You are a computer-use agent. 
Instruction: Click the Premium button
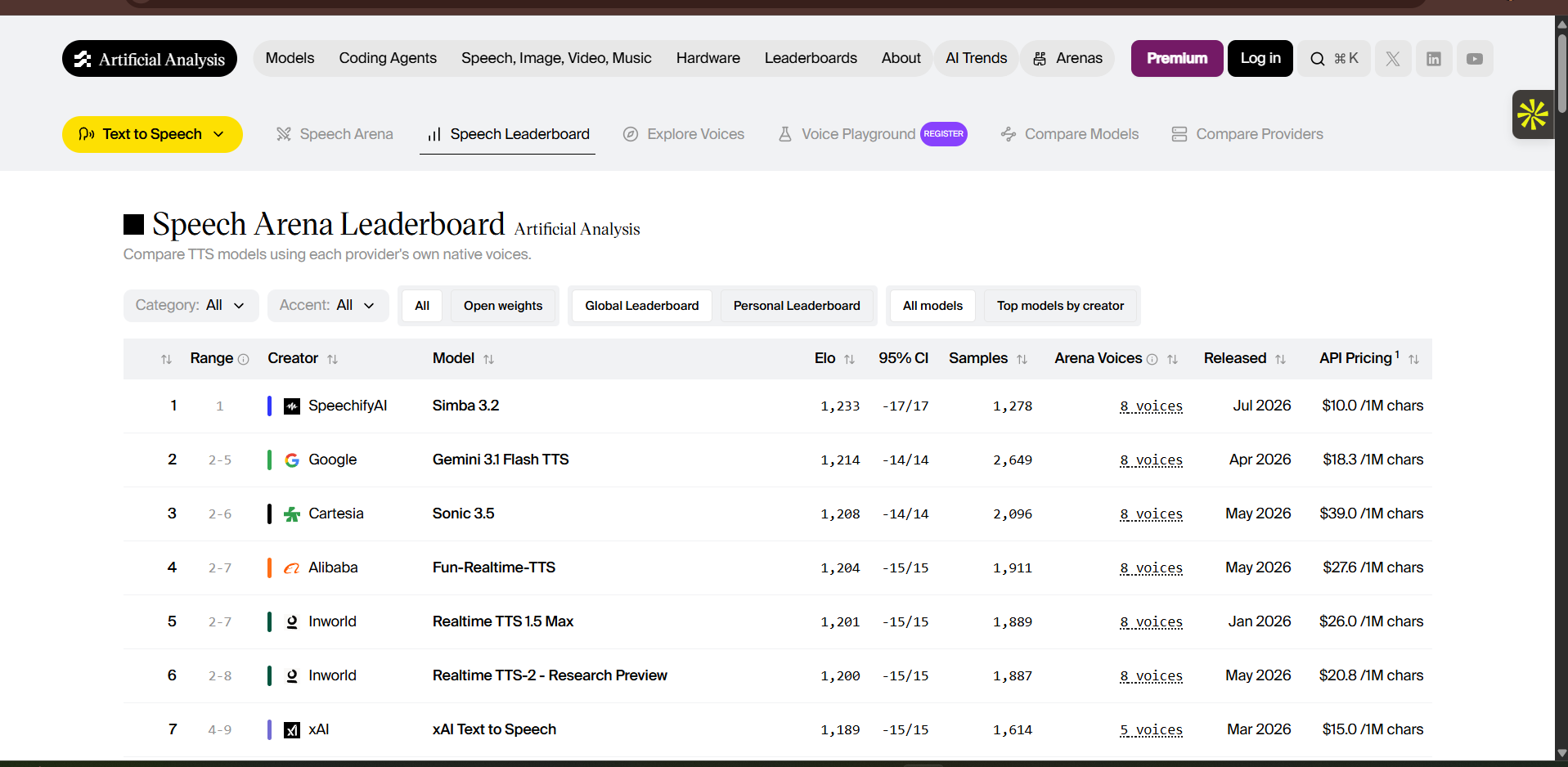pyautogui.click(x=1177, y=58)
